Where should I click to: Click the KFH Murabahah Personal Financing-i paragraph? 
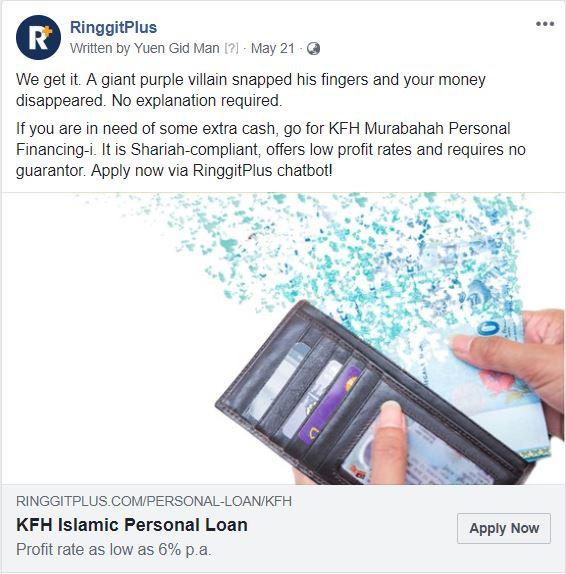[x=271, y=149]
